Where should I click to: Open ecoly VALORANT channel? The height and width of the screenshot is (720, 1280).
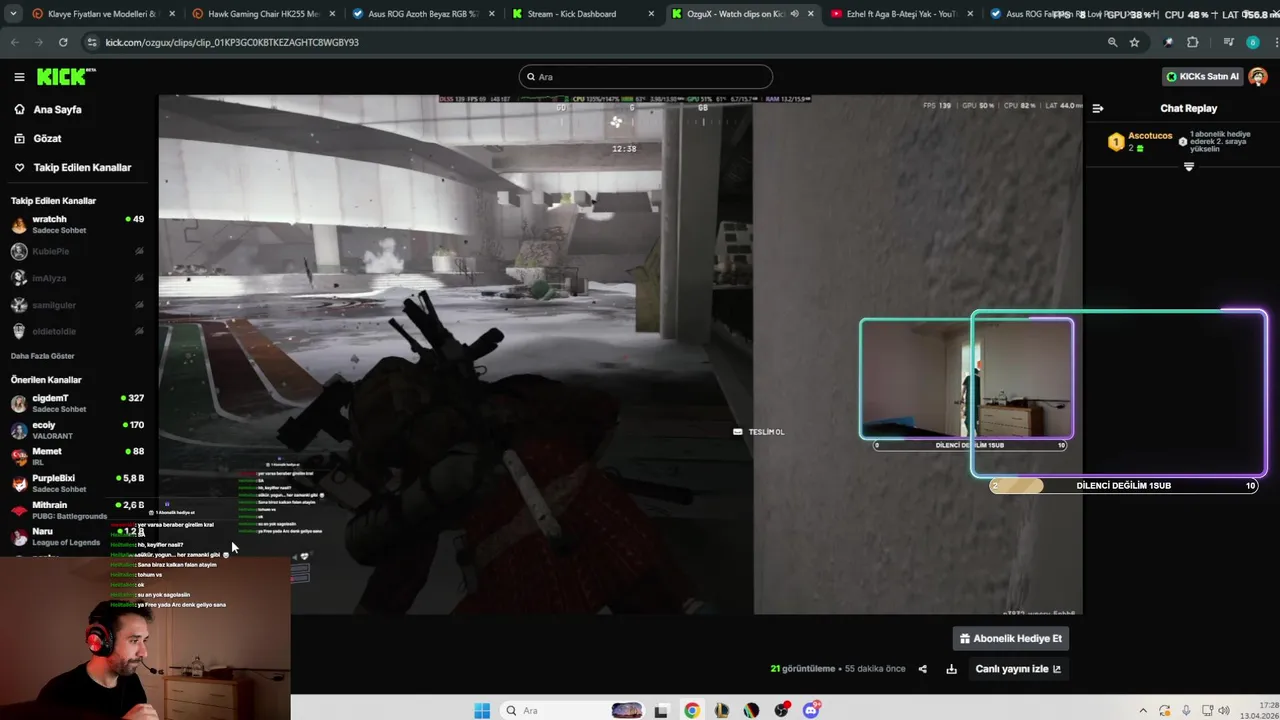click(78, 430)
